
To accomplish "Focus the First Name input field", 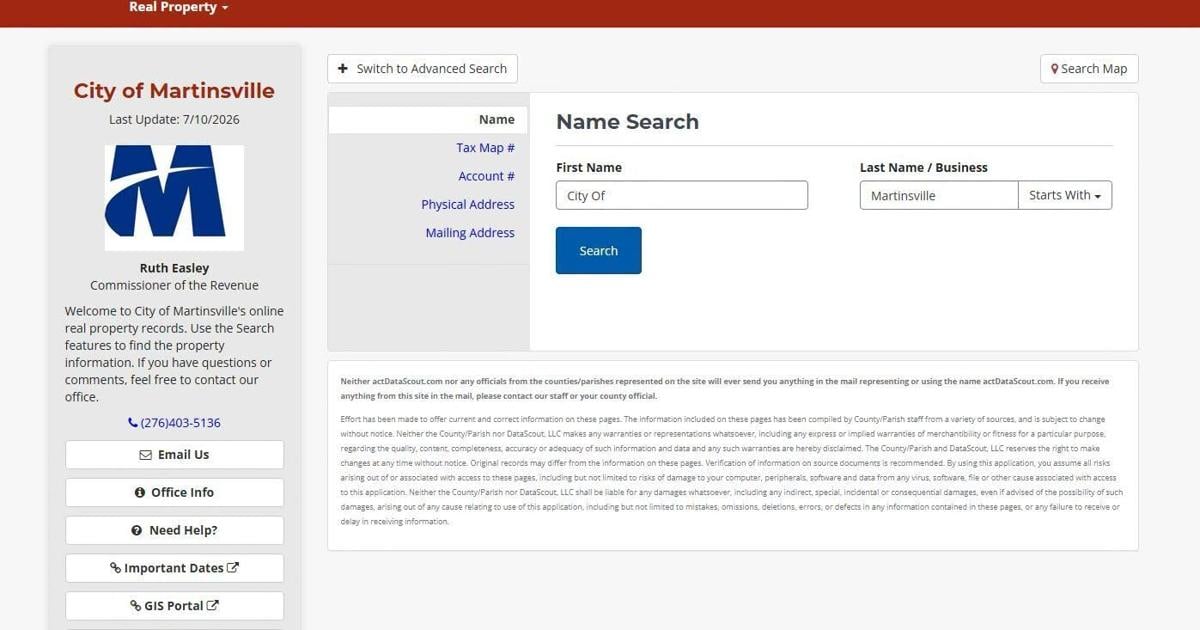I will [x=682, y=195].
